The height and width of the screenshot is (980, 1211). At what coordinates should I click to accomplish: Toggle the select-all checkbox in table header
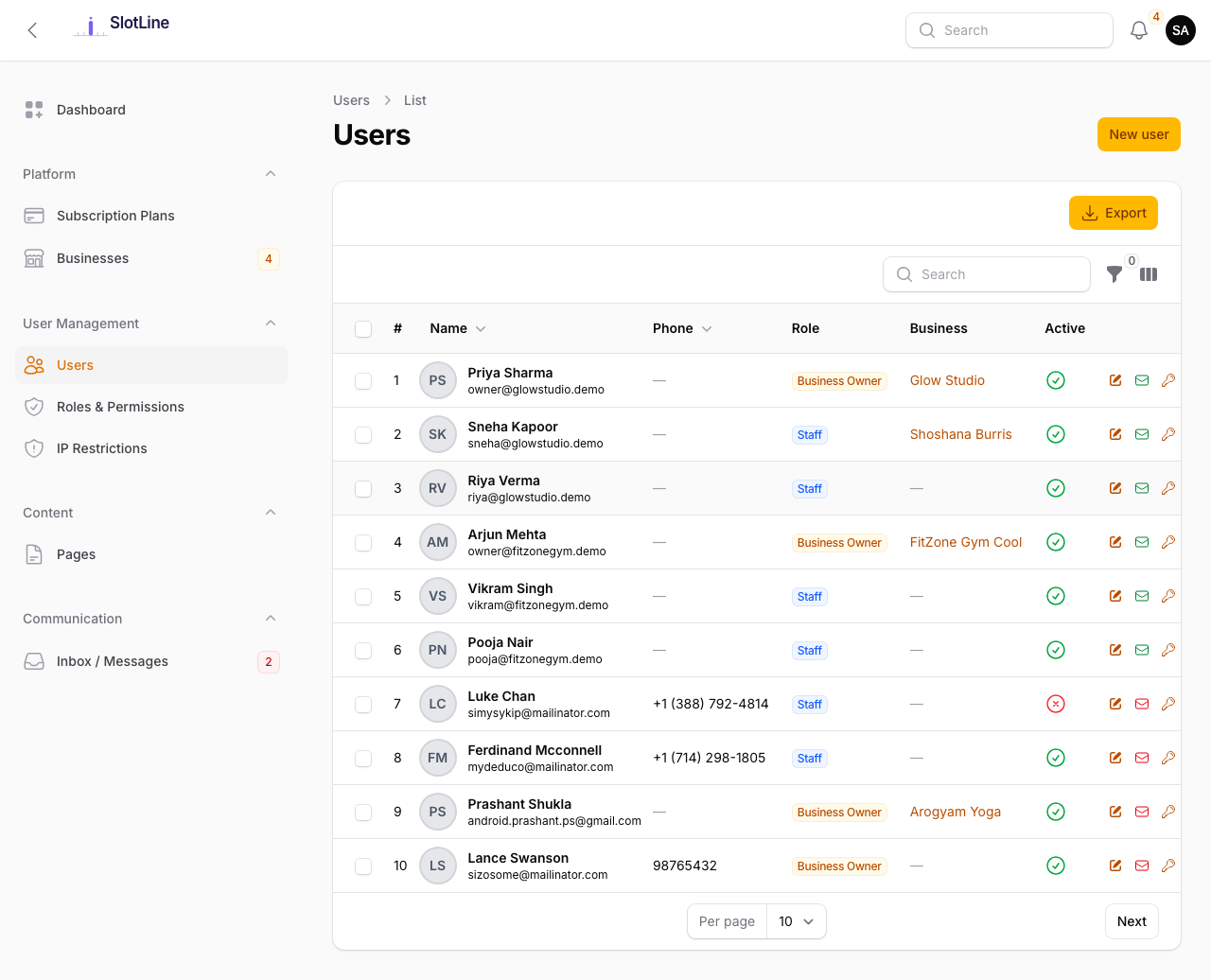click(363, 329)
